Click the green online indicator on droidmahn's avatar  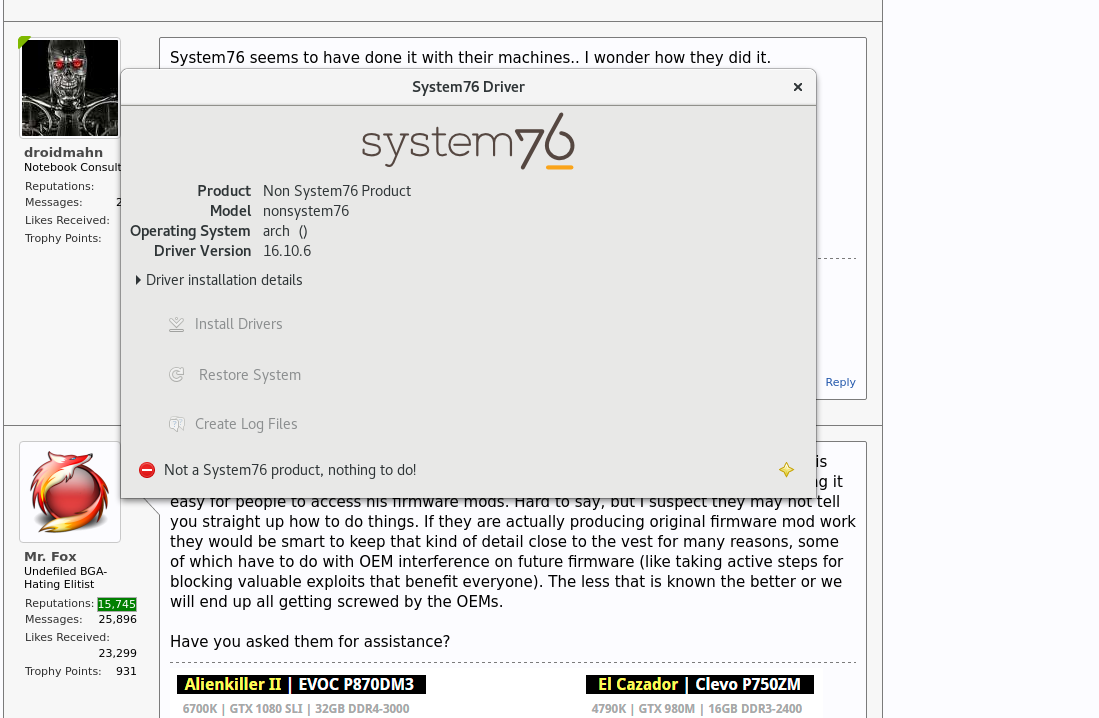pyautogui.click(x=23, y=42)
